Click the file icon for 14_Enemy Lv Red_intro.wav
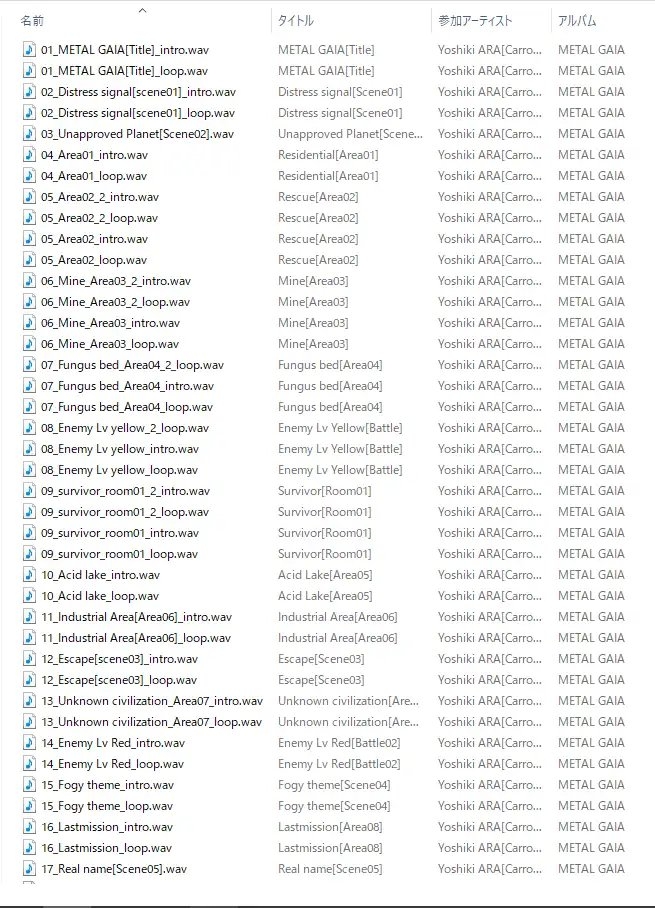The height and width of the screenshot is (908, 655). [x=29, y=743]
